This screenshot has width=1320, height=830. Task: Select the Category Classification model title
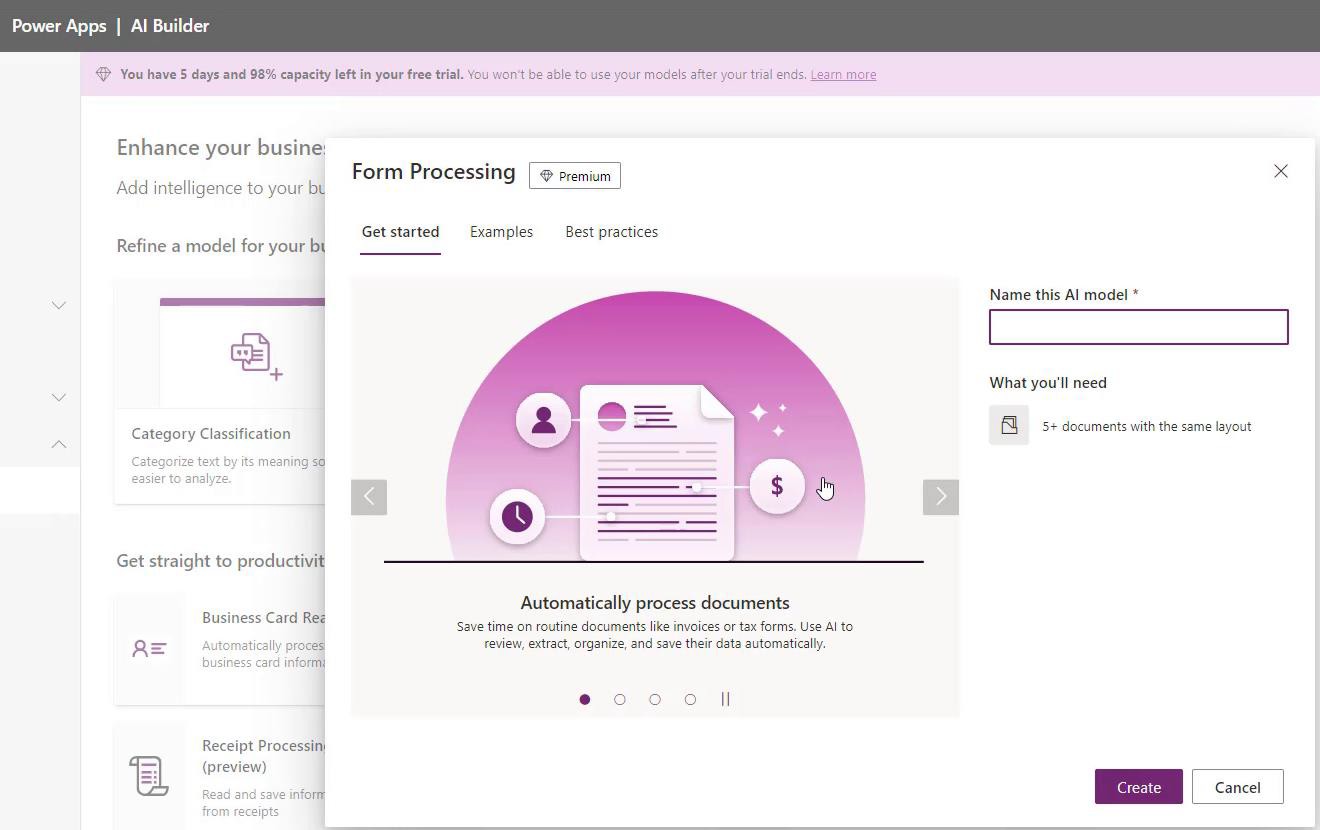(211, 433)
